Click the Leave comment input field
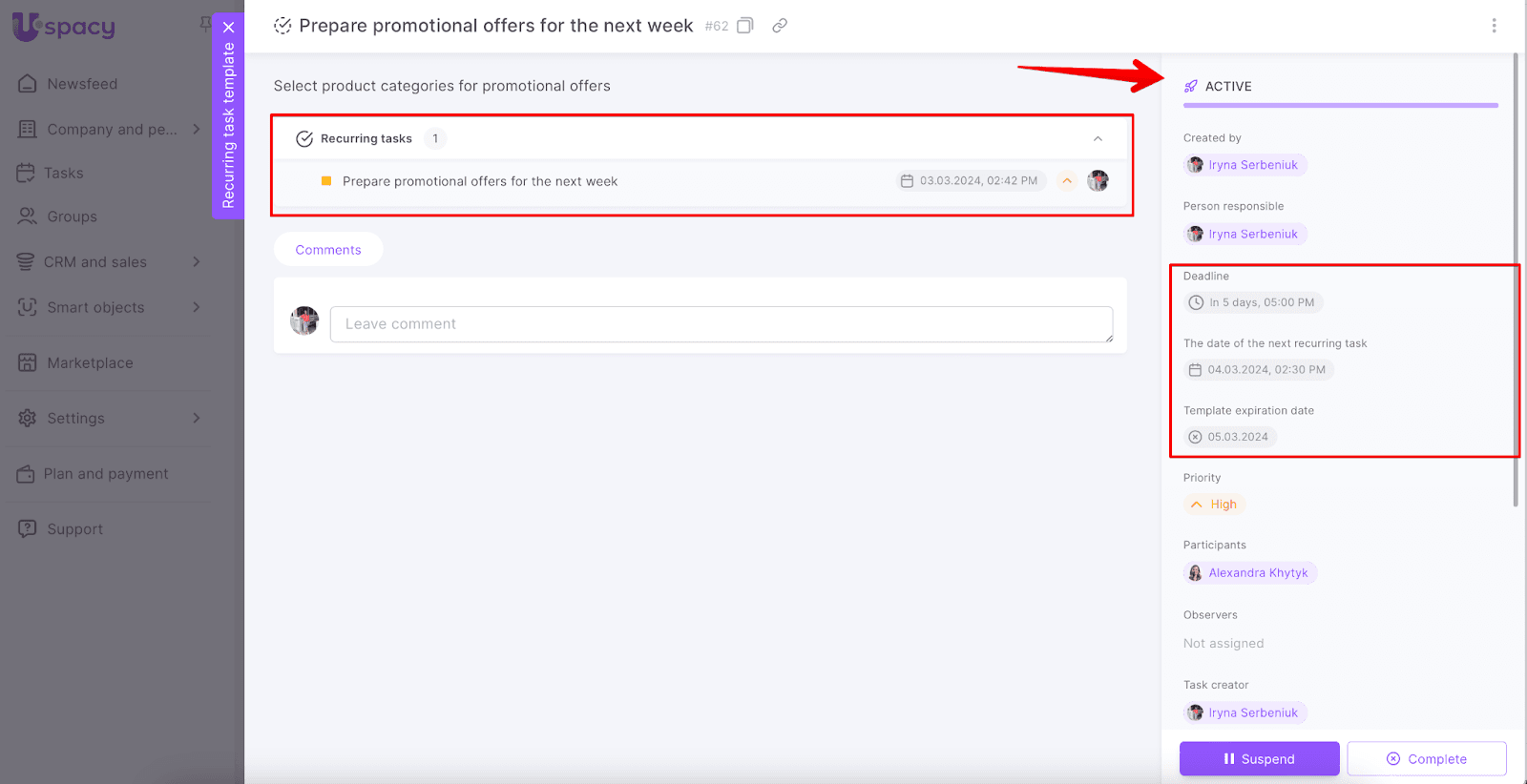Viewport: 1527px width, 784px height. (721, 324)
